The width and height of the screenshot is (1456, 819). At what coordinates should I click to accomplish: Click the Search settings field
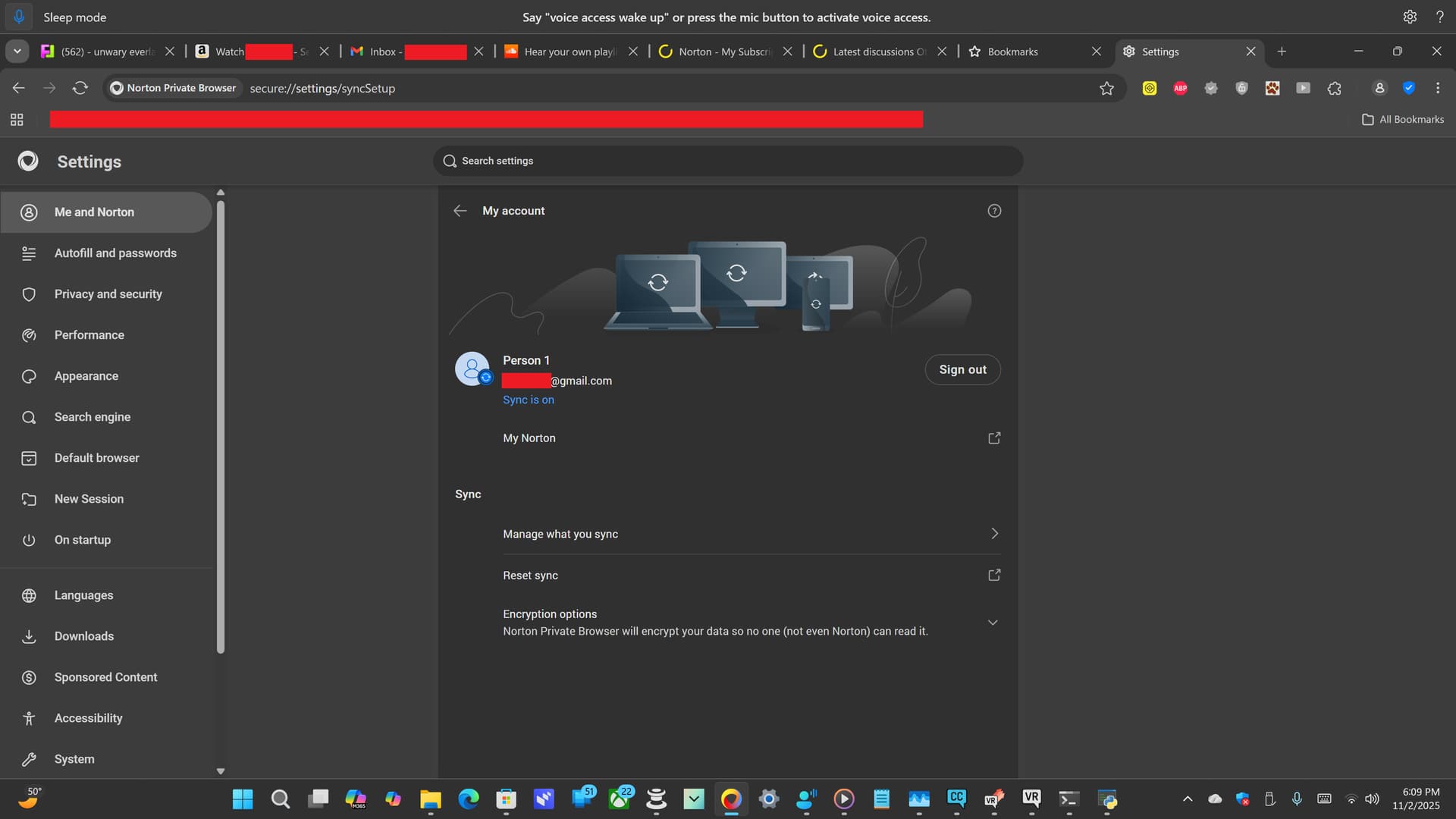point(728,161)
